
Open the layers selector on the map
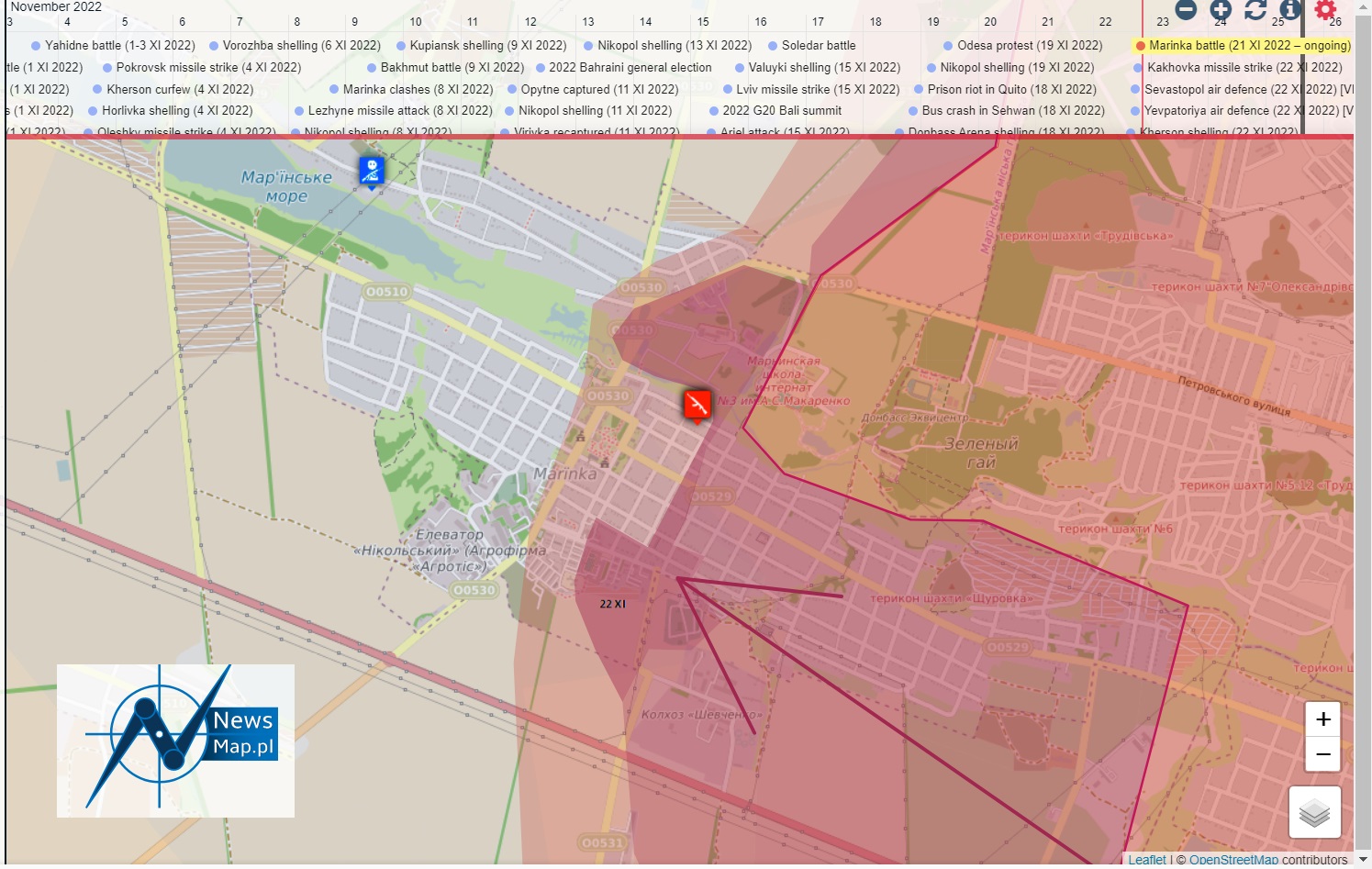coord(1314,811)
